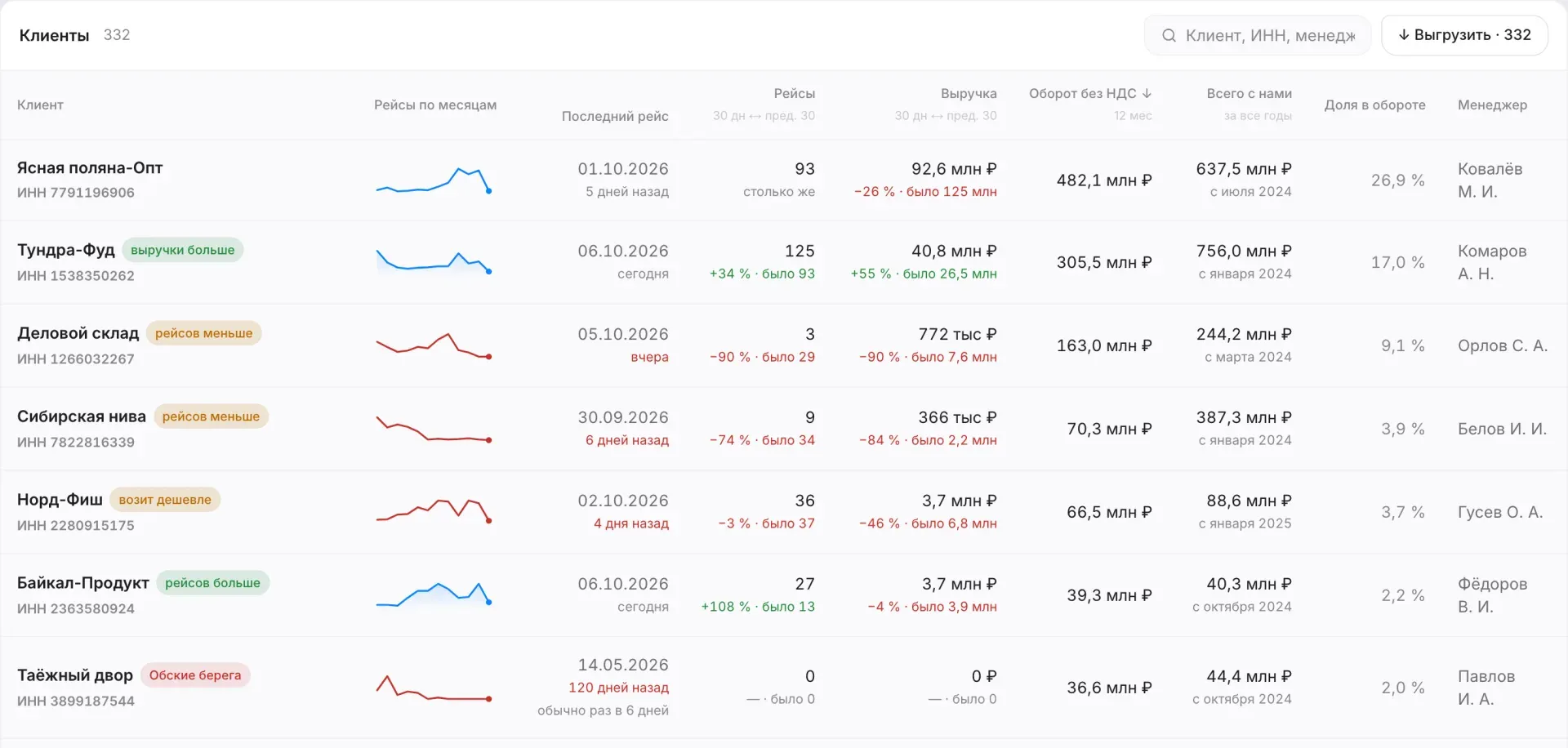1568x748 pixels.
Task: Open client Ясная поляна-Опт
Action: tap(90, 167)
